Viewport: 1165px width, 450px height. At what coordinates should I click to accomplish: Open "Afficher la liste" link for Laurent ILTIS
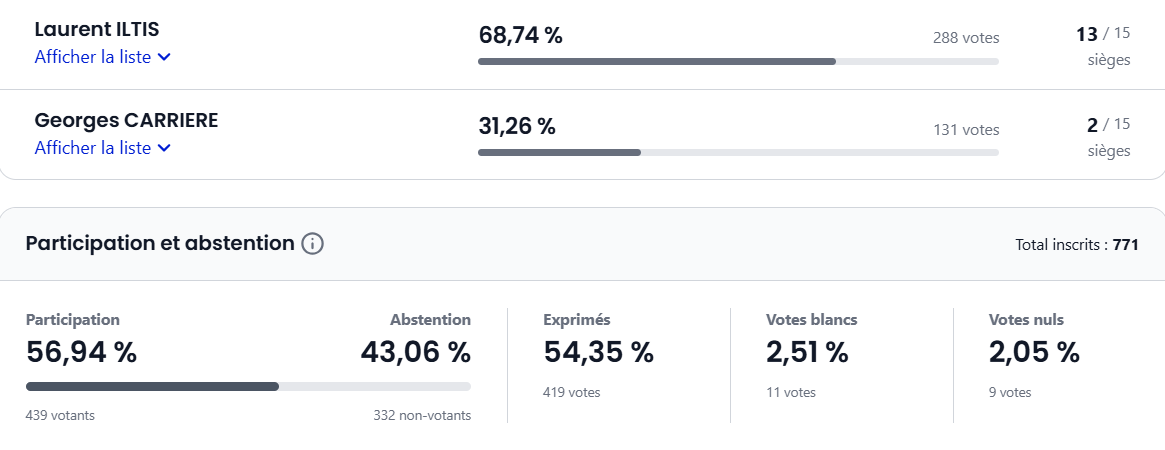[x=93, y=57]
